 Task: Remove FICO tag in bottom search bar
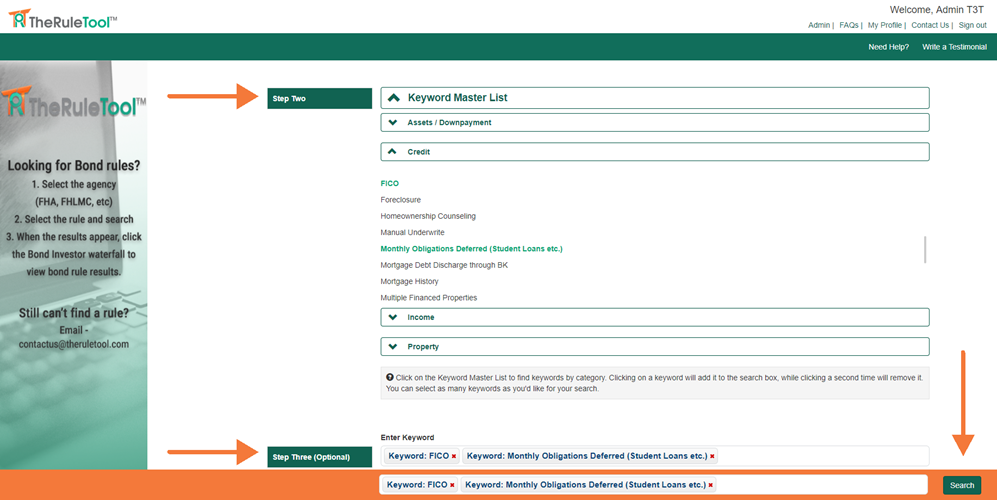tap(452, 485)
